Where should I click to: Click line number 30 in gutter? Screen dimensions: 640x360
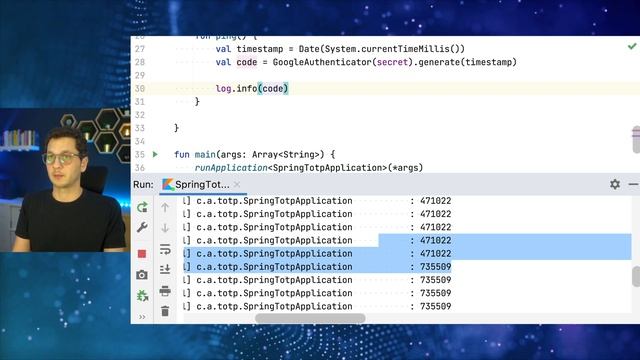coord(140,89)
